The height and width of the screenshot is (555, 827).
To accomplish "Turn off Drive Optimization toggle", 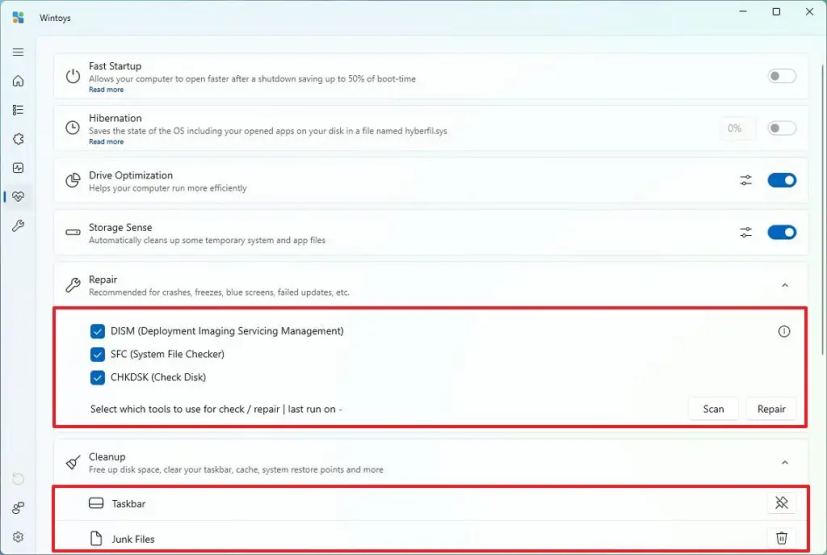I will tap(782, 180).
